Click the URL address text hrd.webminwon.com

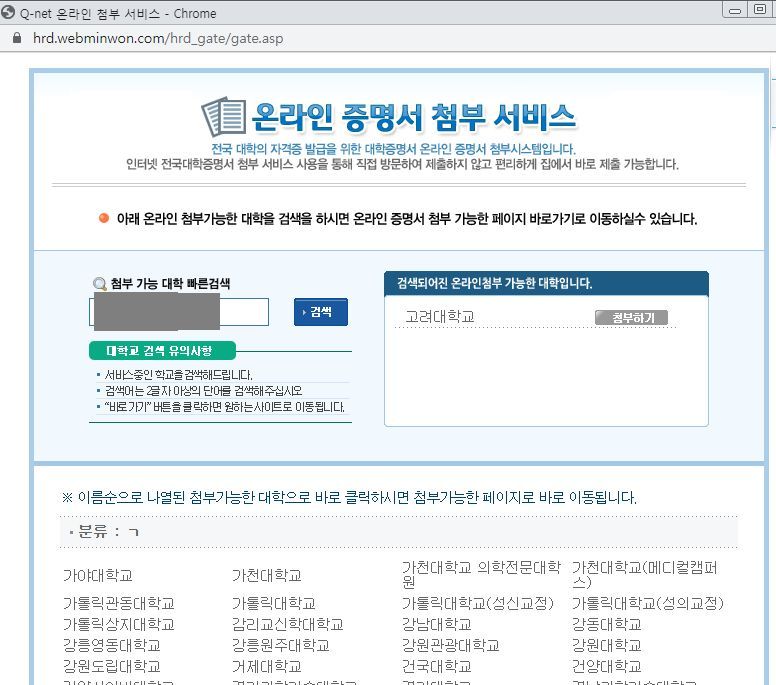tap(158, 38)
